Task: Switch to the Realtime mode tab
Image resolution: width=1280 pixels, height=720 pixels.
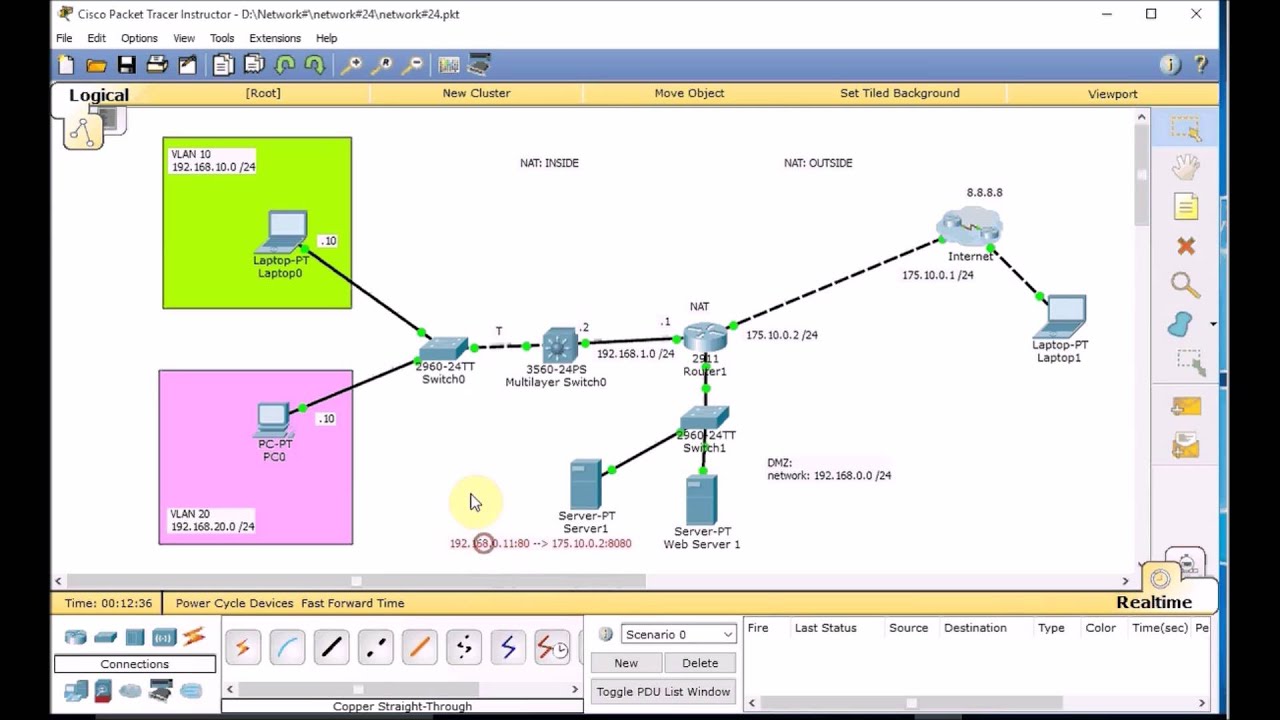Action: (x=1154, y=602)
